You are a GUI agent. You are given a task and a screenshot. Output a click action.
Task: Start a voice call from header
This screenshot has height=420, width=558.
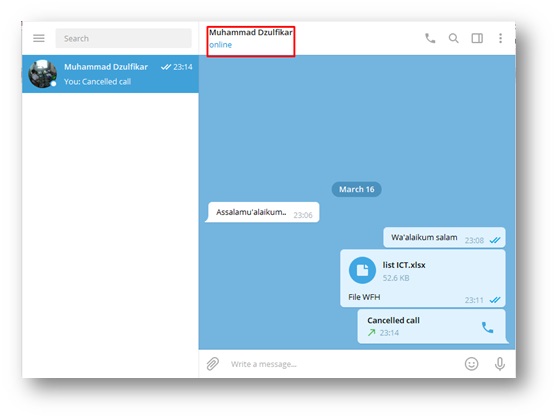[430, 38]
